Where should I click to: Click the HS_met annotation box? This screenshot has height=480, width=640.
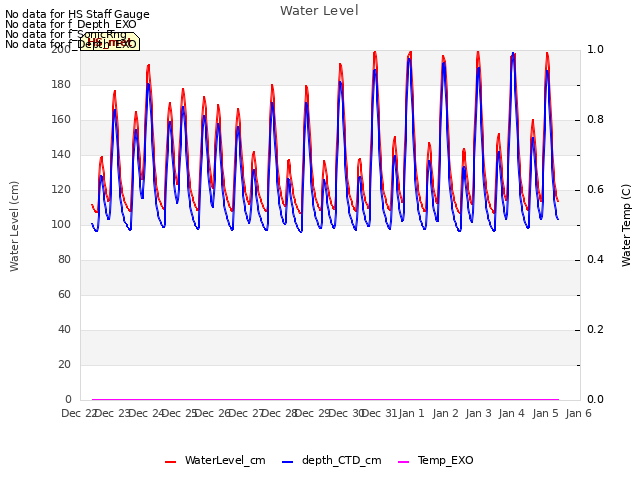coord(110,42)
